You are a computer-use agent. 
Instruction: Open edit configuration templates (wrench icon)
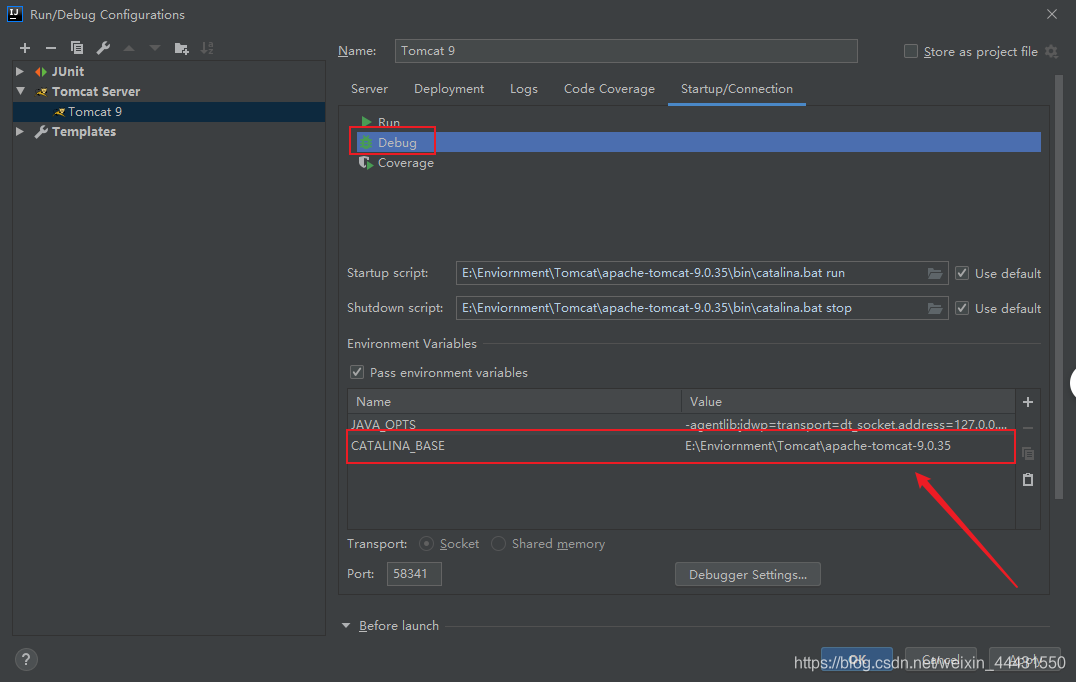(x=101, y=47)
